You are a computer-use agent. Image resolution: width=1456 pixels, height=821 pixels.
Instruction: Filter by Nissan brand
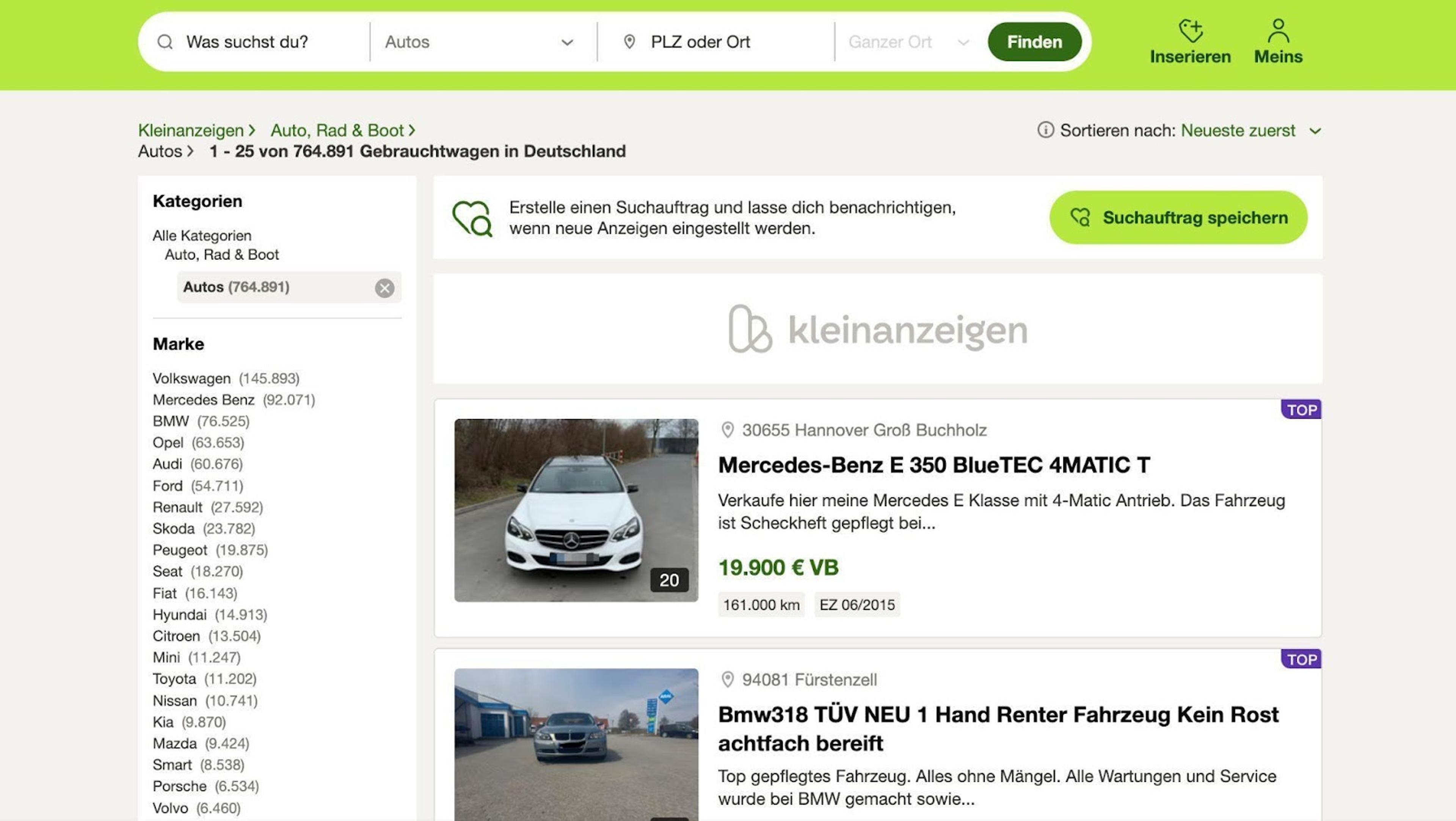[x=175, y=701]
